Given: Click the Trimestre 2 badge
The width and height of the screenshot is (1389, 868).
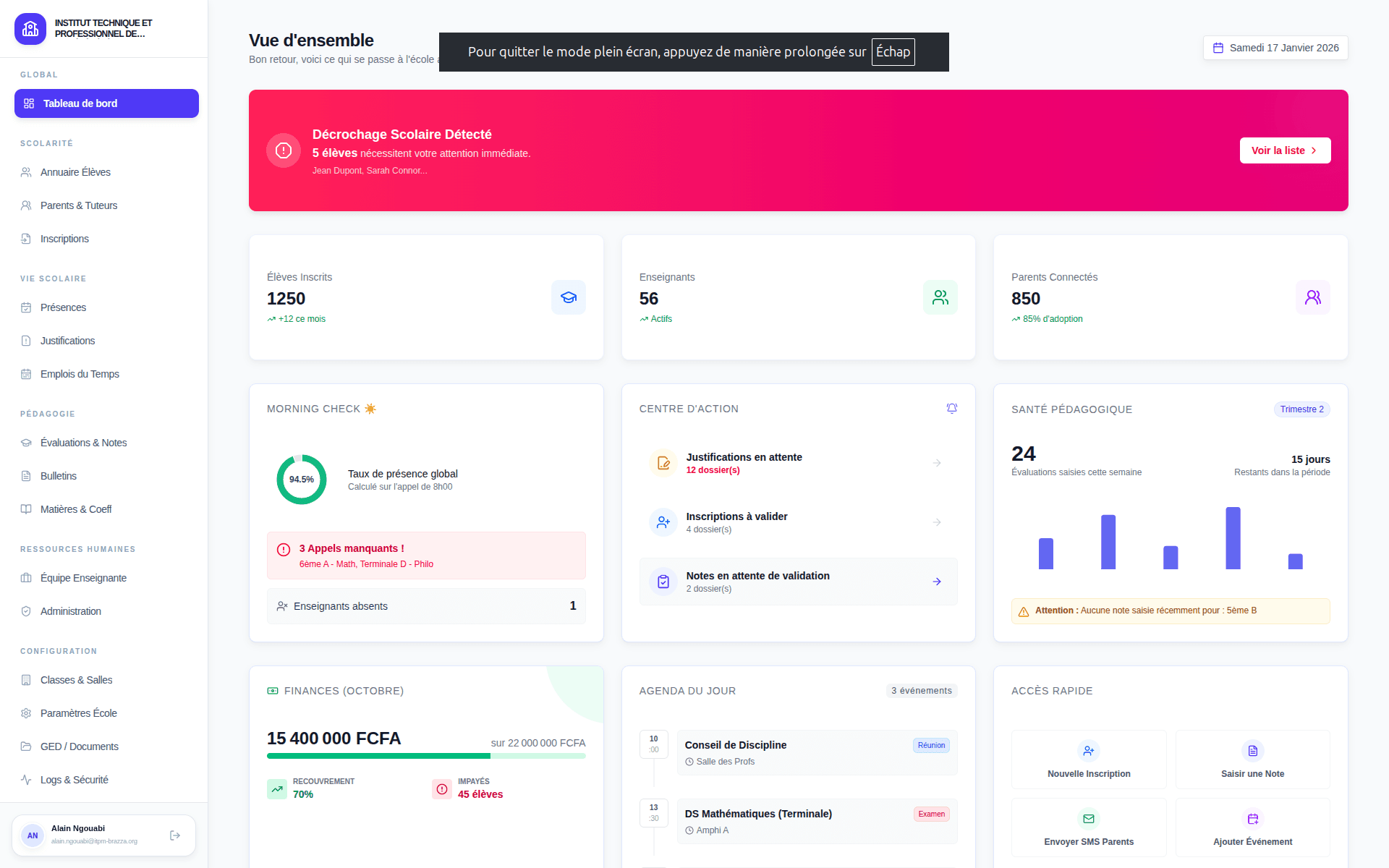Looking at the screenshot, I should pyautogui.click(x=1301, y=409).
